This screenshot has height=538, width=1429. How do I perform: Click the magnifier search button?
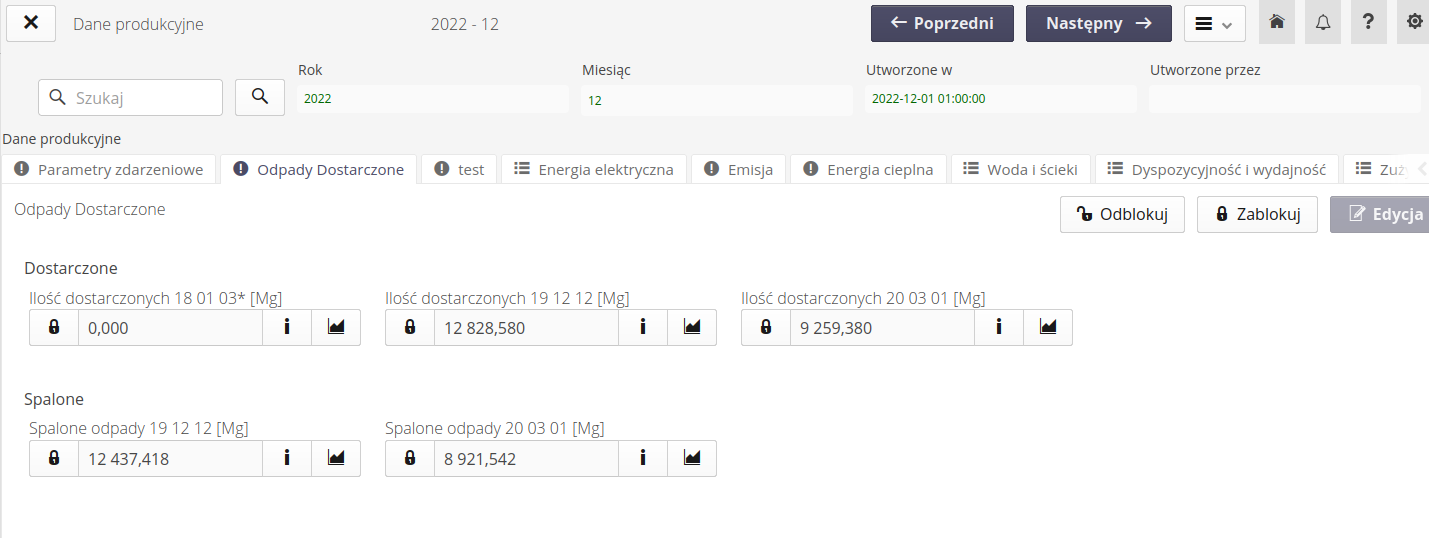point(260,97)
